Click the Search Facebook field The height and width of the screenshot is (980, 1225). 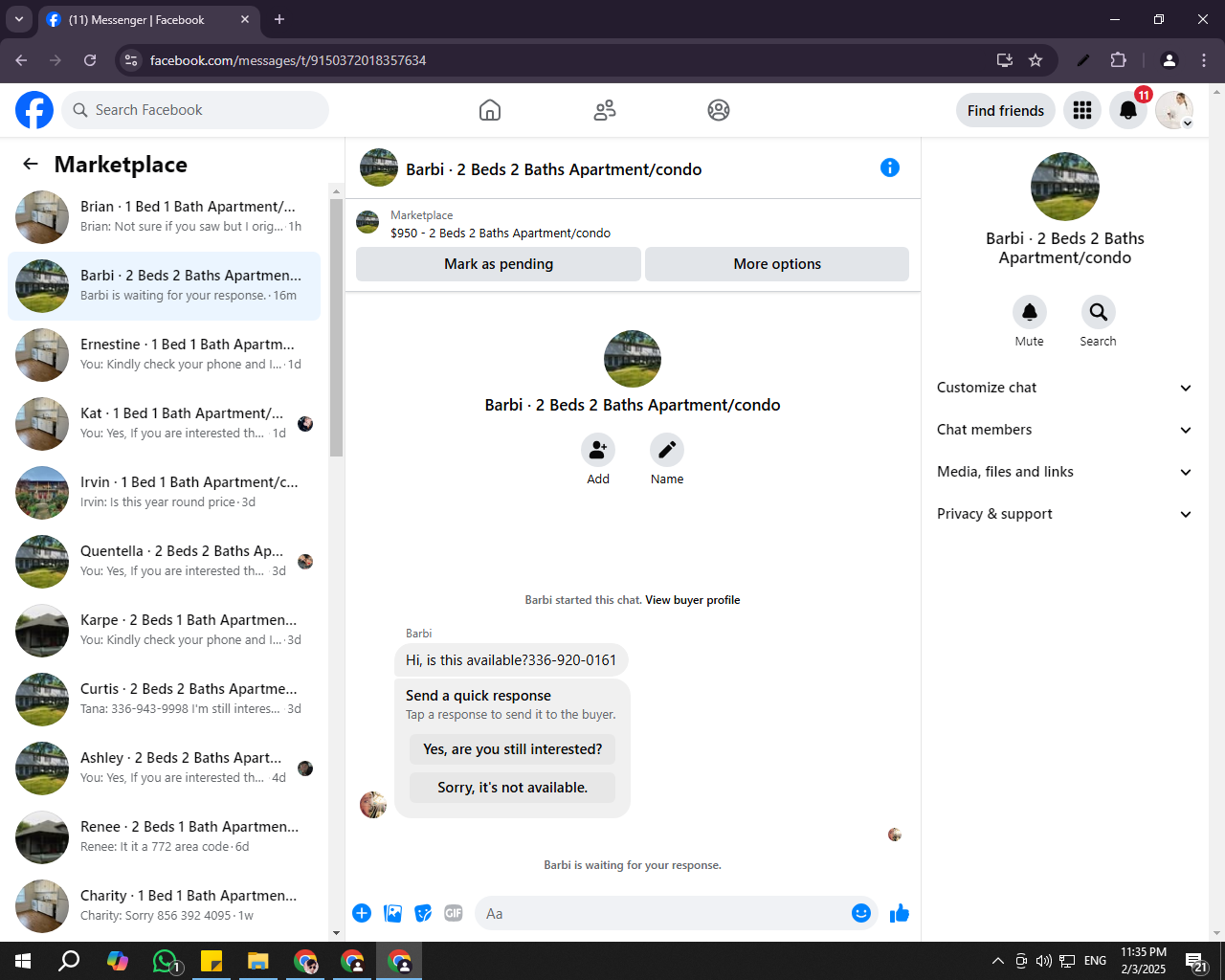(x=195, y=110)
